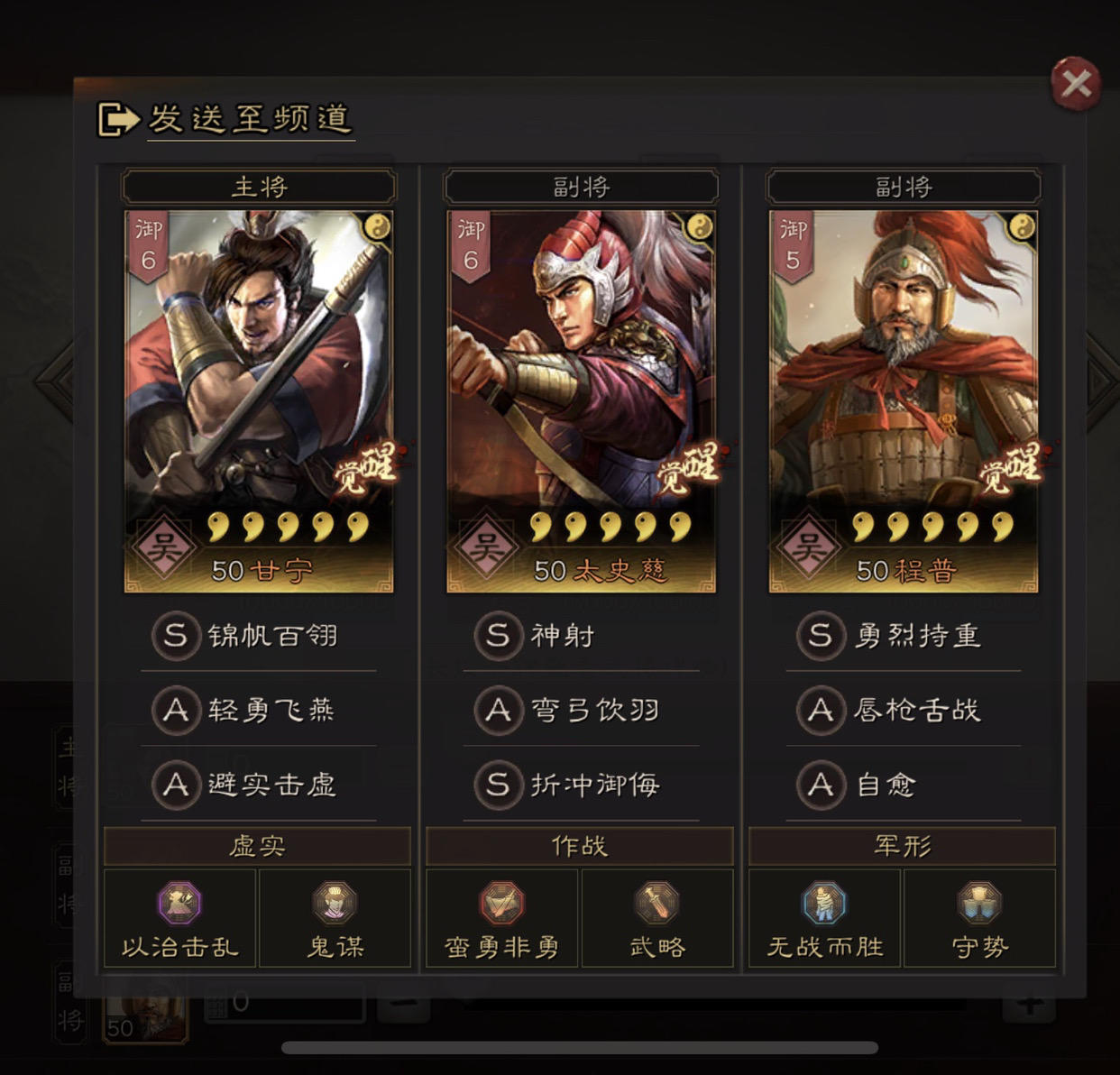Choose the 无战而胜 tactic icon

[x=825, y=903]
